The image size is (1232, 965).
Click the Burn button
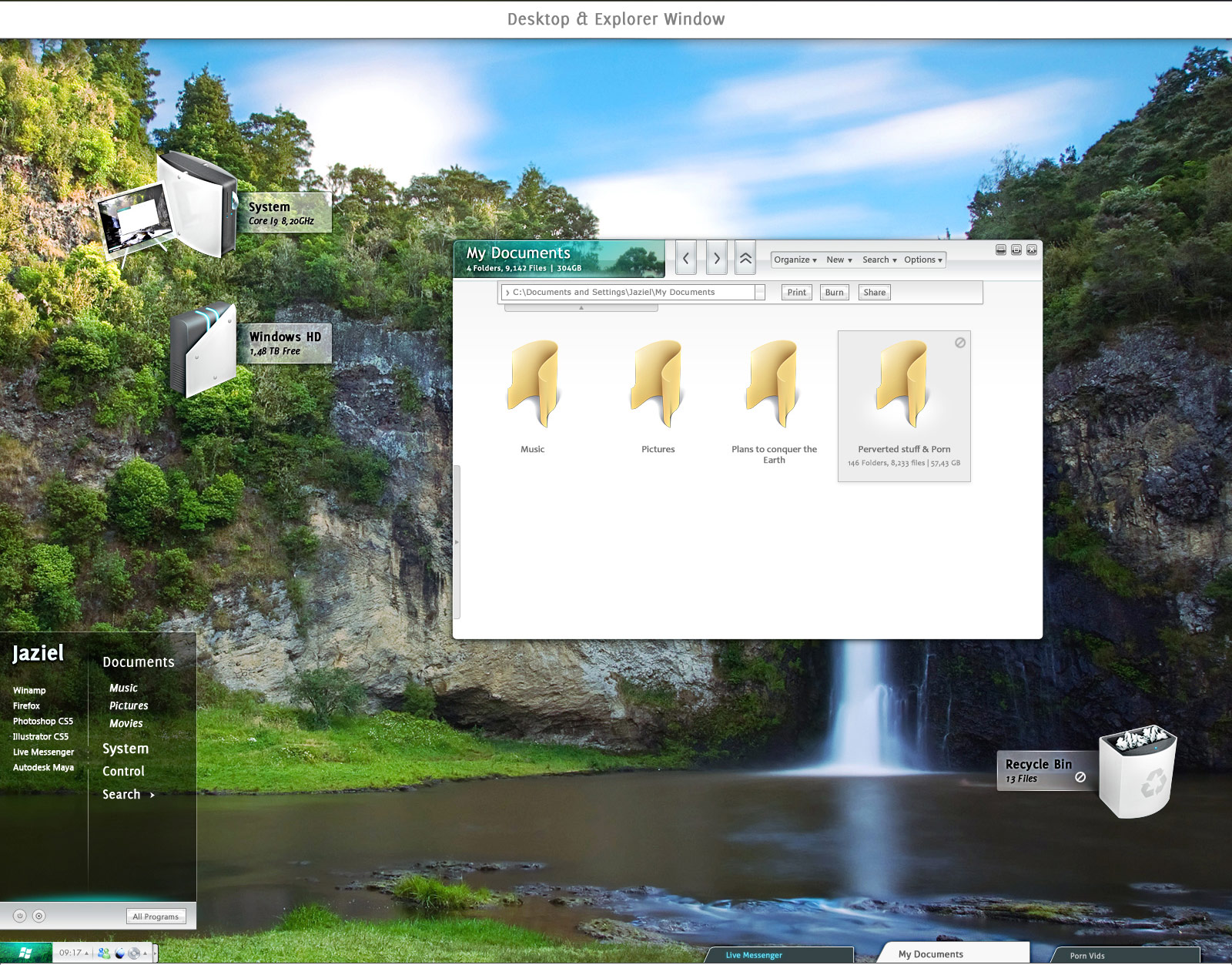point(834,292)
